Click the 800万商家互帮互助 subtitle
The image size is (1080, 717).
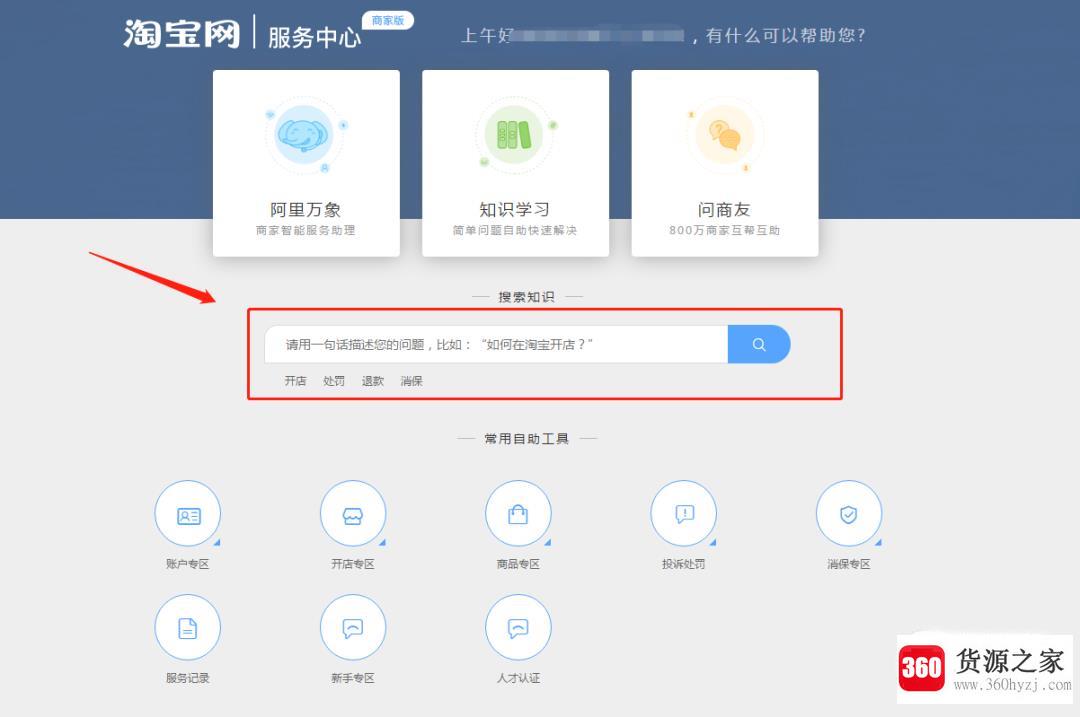[725, 230]
